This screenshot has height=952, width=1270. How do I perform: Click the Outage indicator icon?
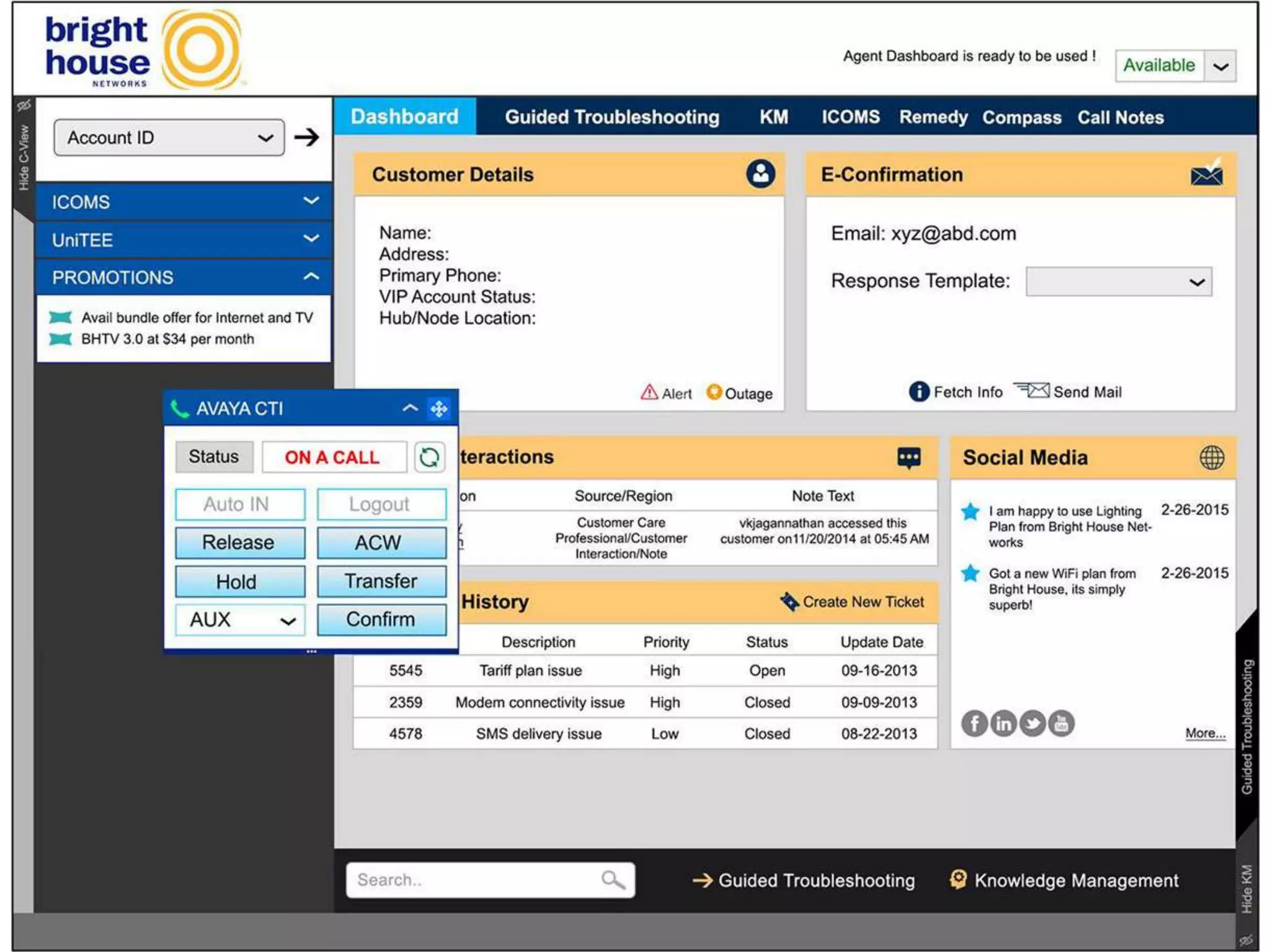coord(714,392)
